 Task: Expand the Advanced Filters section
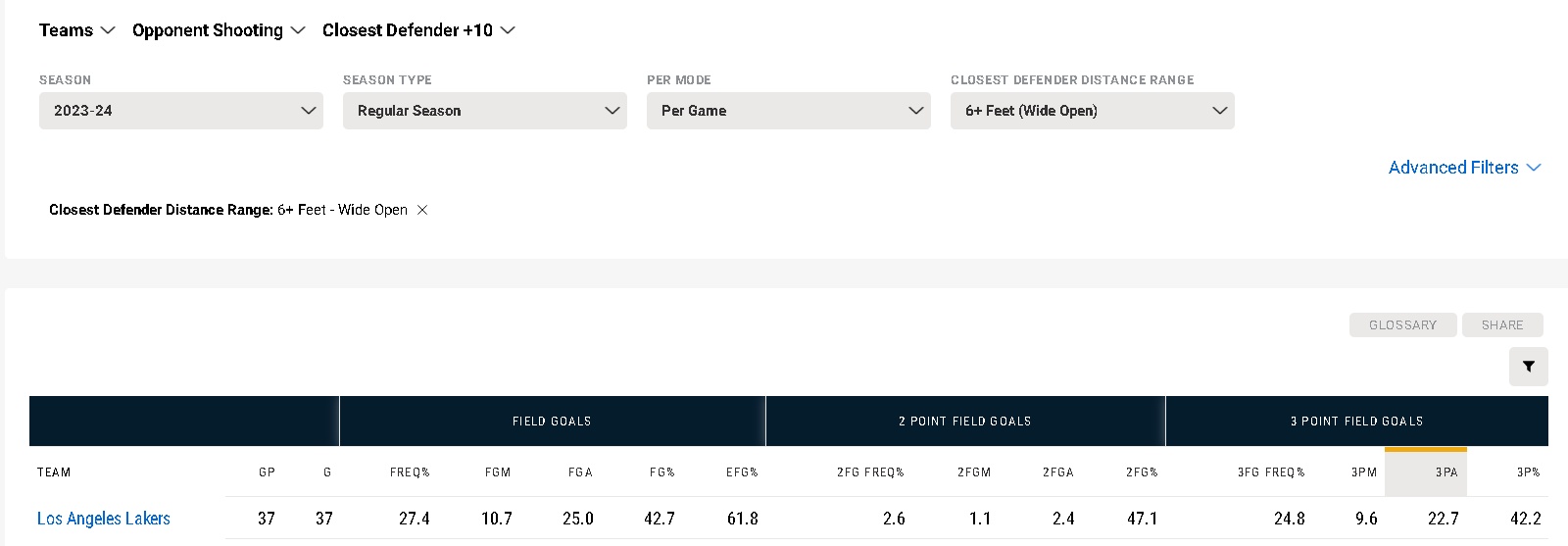click(1464, 168)
